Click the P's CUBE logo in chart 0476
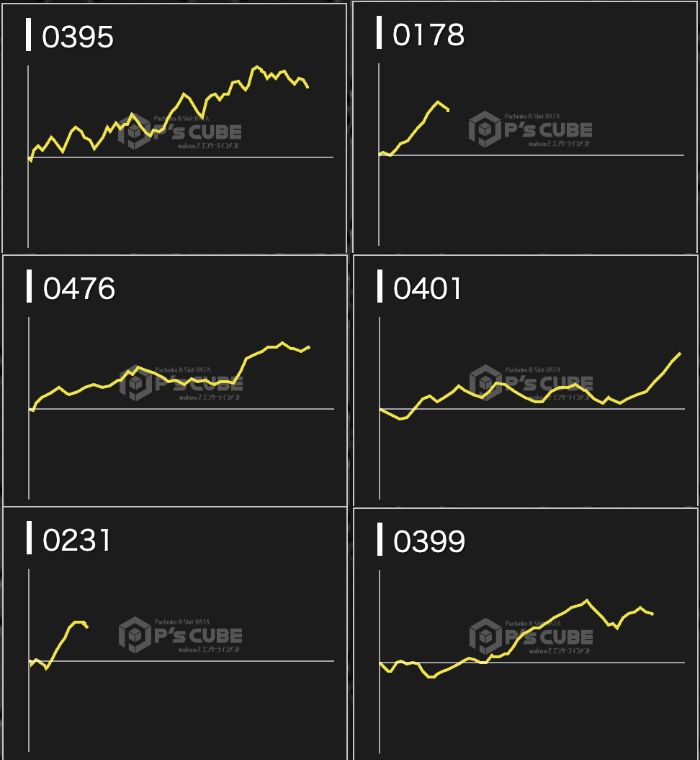Screen dimensions: 700x760 [x=180, y=384]
